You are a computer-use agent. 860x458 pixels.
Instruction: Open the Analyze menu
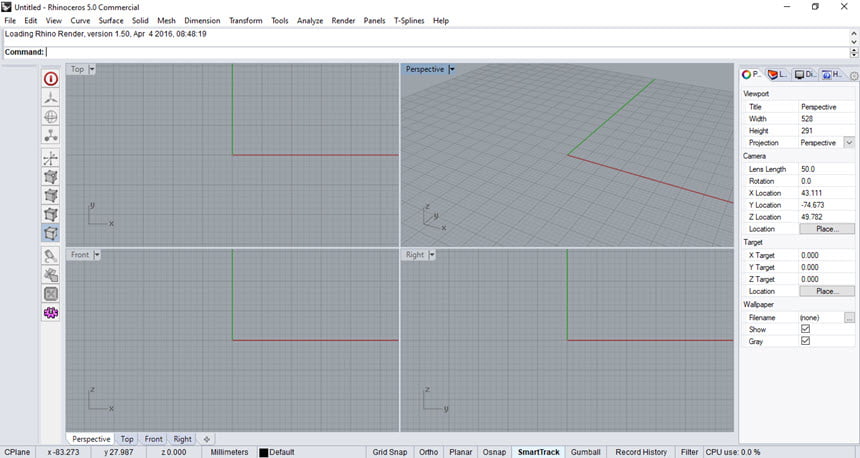[x=310, y=20]
